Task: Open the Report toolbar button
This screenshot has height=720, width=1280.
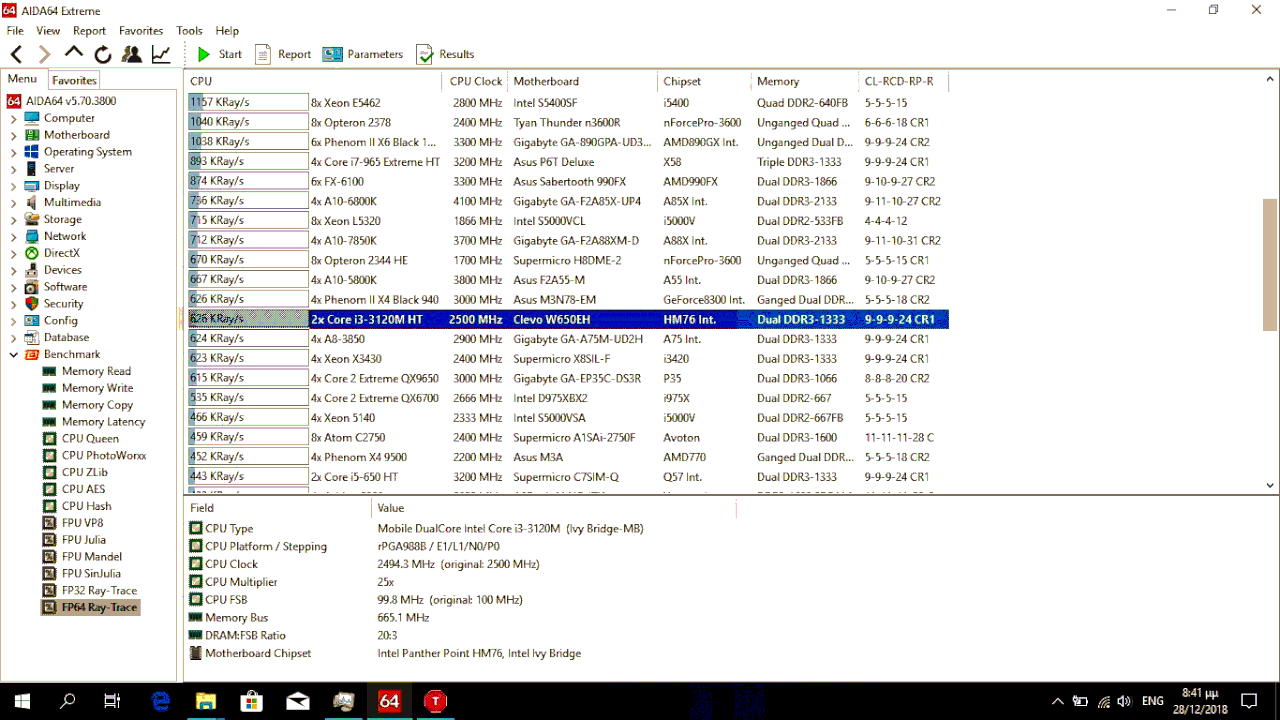Action: (283, 54)
